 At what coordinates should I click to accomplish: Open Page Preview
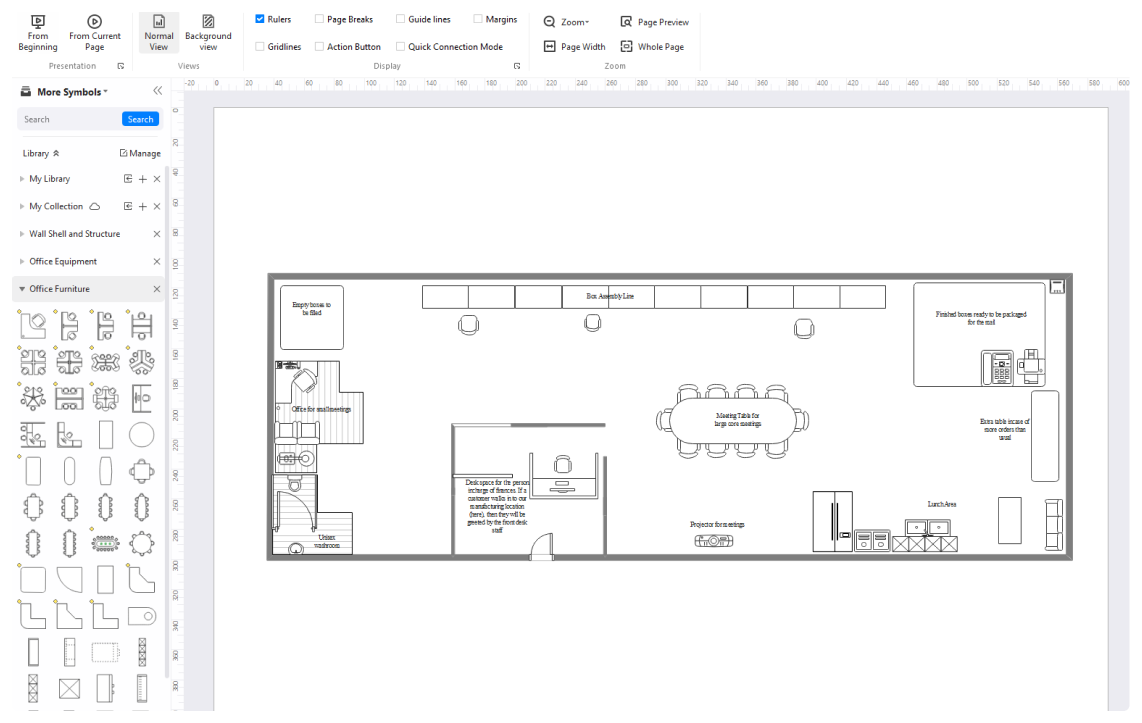click(x=654, y=22)
